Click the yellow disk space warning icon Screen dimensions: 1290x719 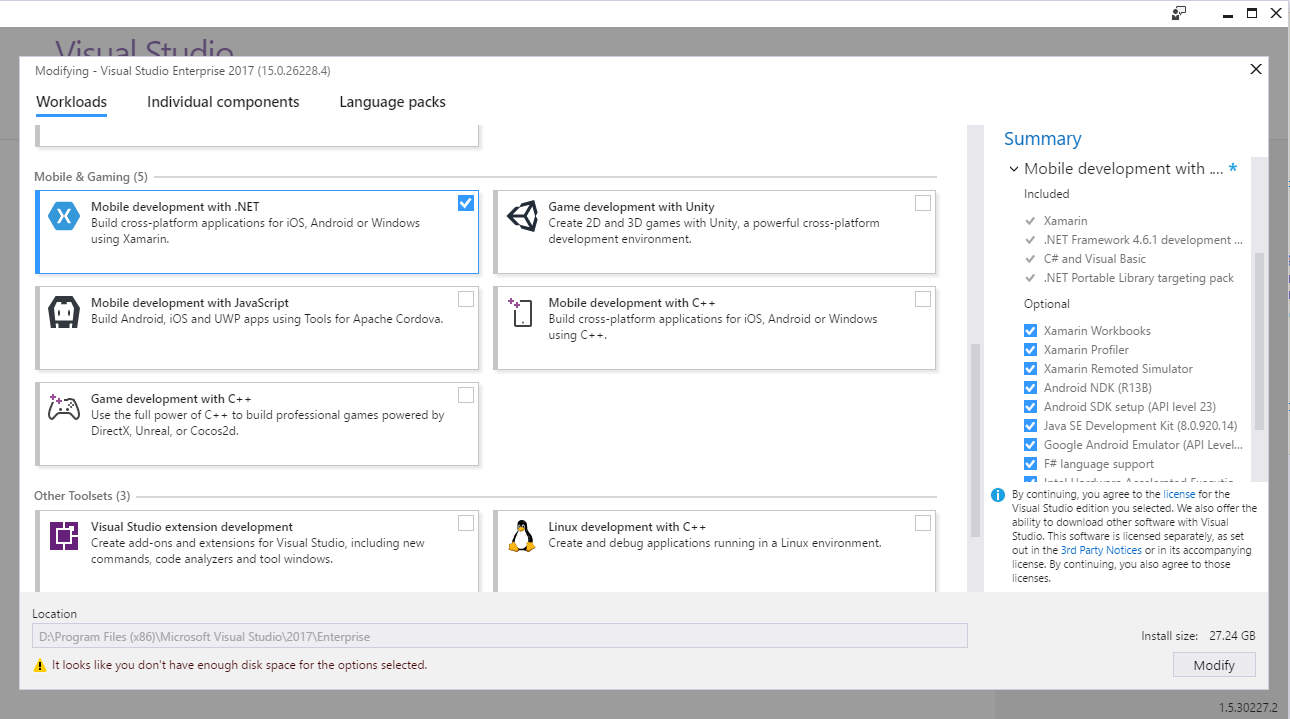(40, 665)
